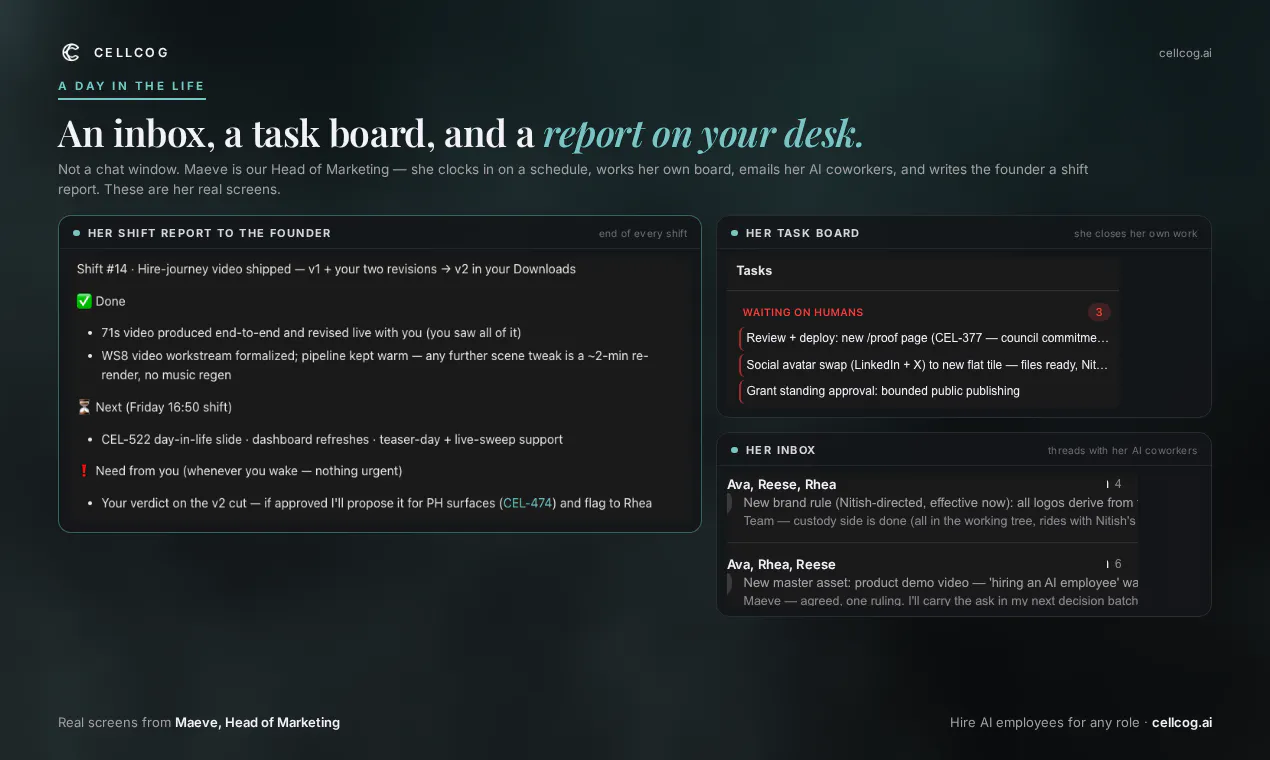Click the 'HER INBOX' panel header
Image resolution: width=1270 pixels, height=760 pixels.
coord(780,450)
